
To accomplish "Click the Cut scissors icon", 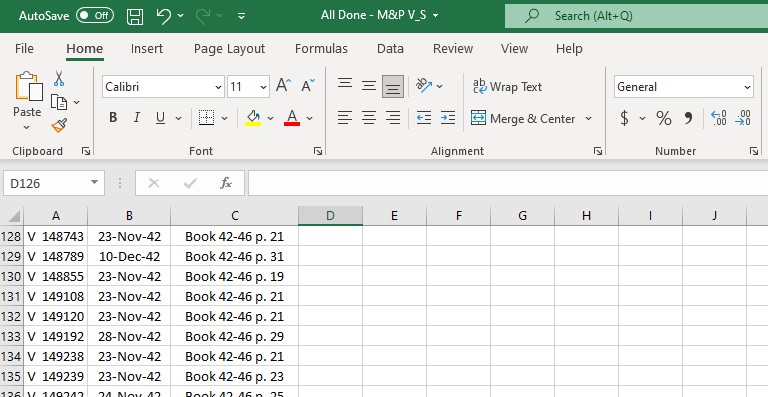I will coord(59,78).
